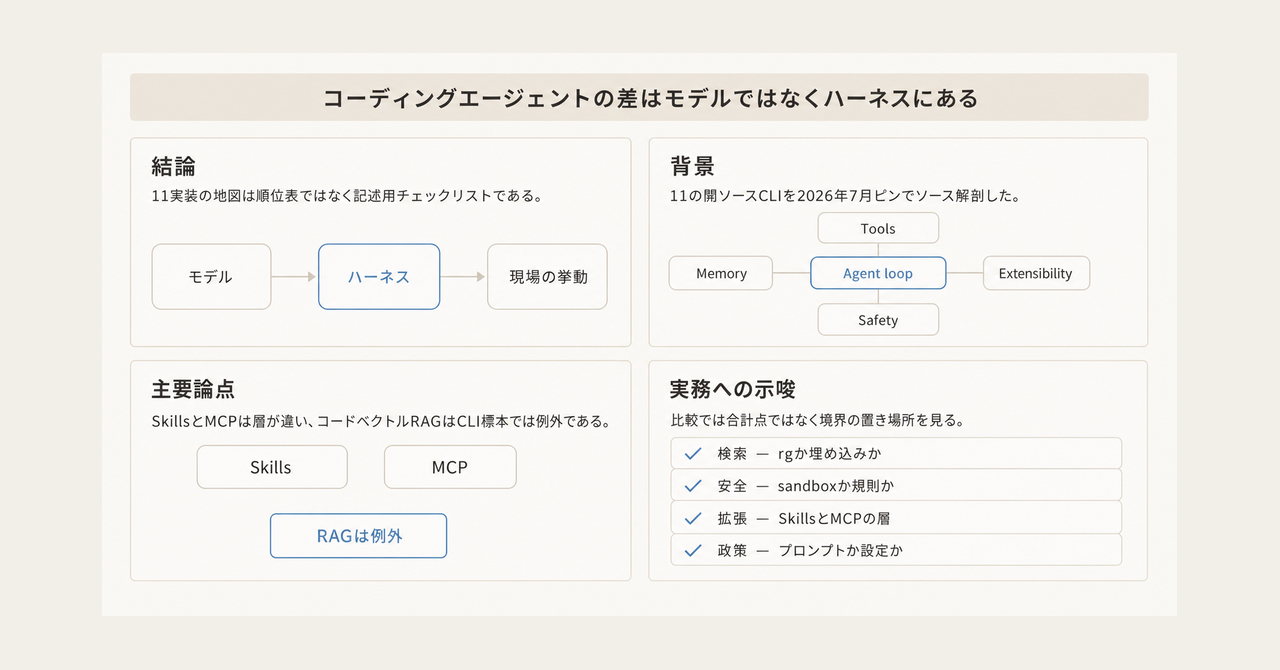Select the Safety node
The image size is (1280, 670).
click(x=878, y=320)
